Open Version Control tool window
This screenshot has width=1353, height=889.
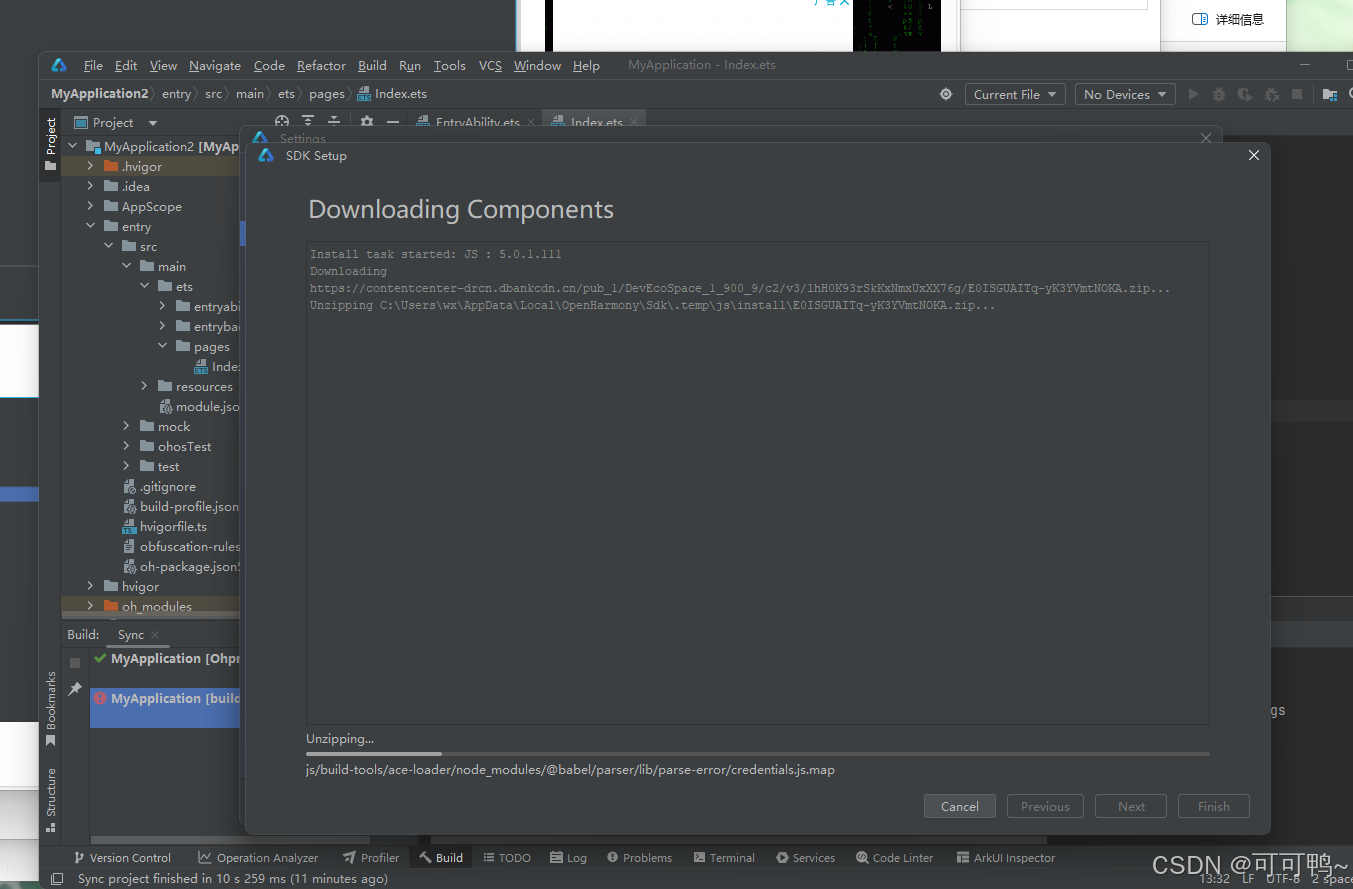click(x=122, y=858)
